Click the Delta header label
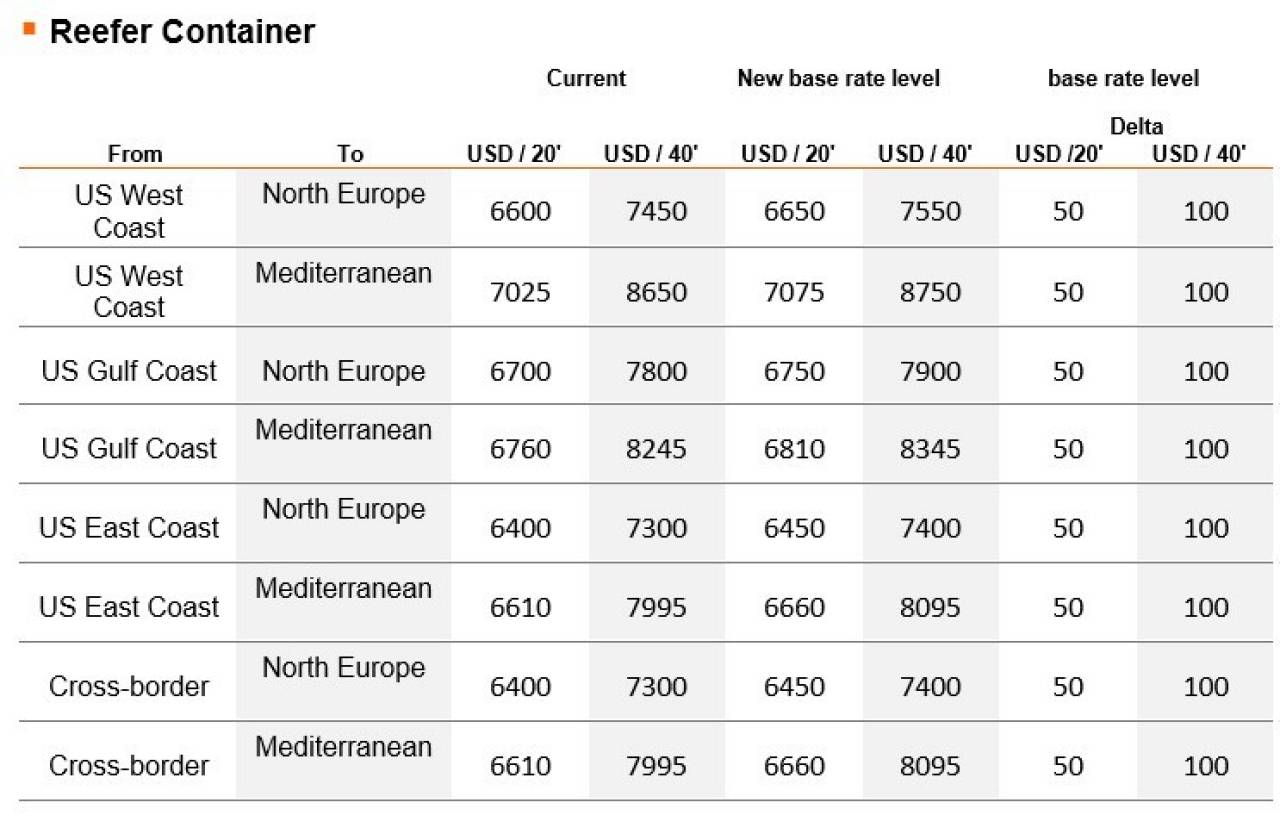 (1136, 127)
